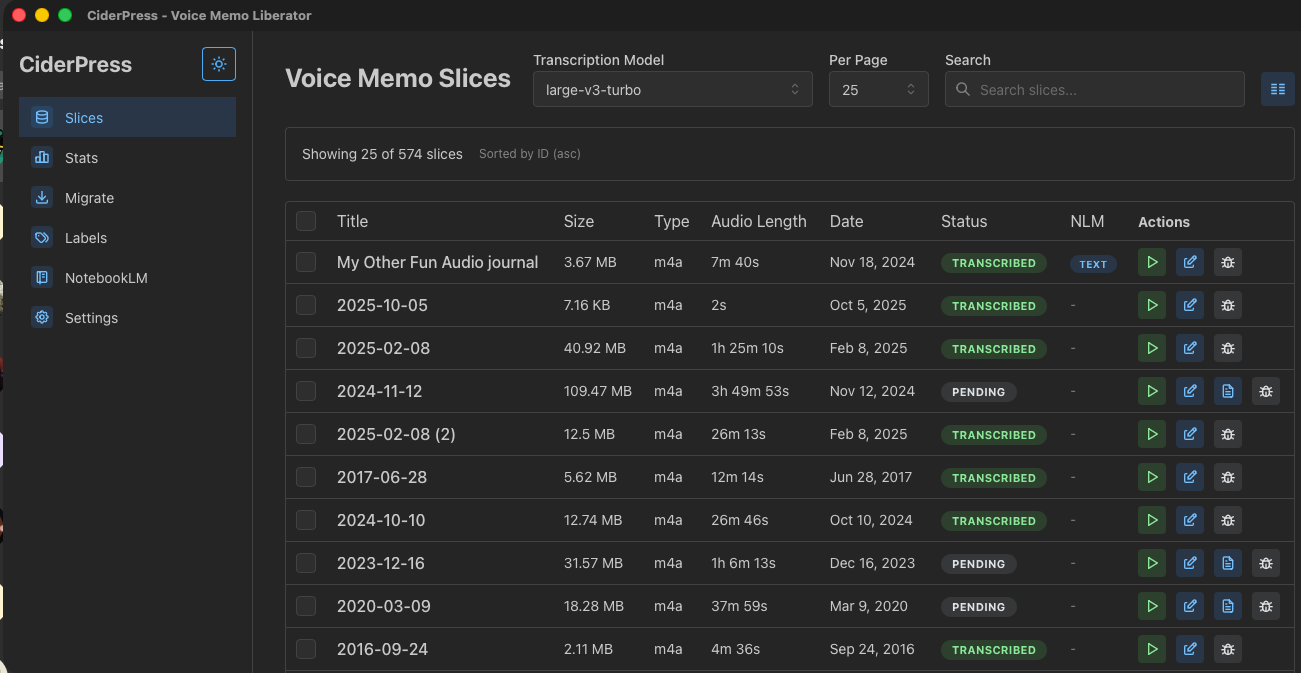Click the edit icon for 2016-09-24

(x=1190, y=650)
